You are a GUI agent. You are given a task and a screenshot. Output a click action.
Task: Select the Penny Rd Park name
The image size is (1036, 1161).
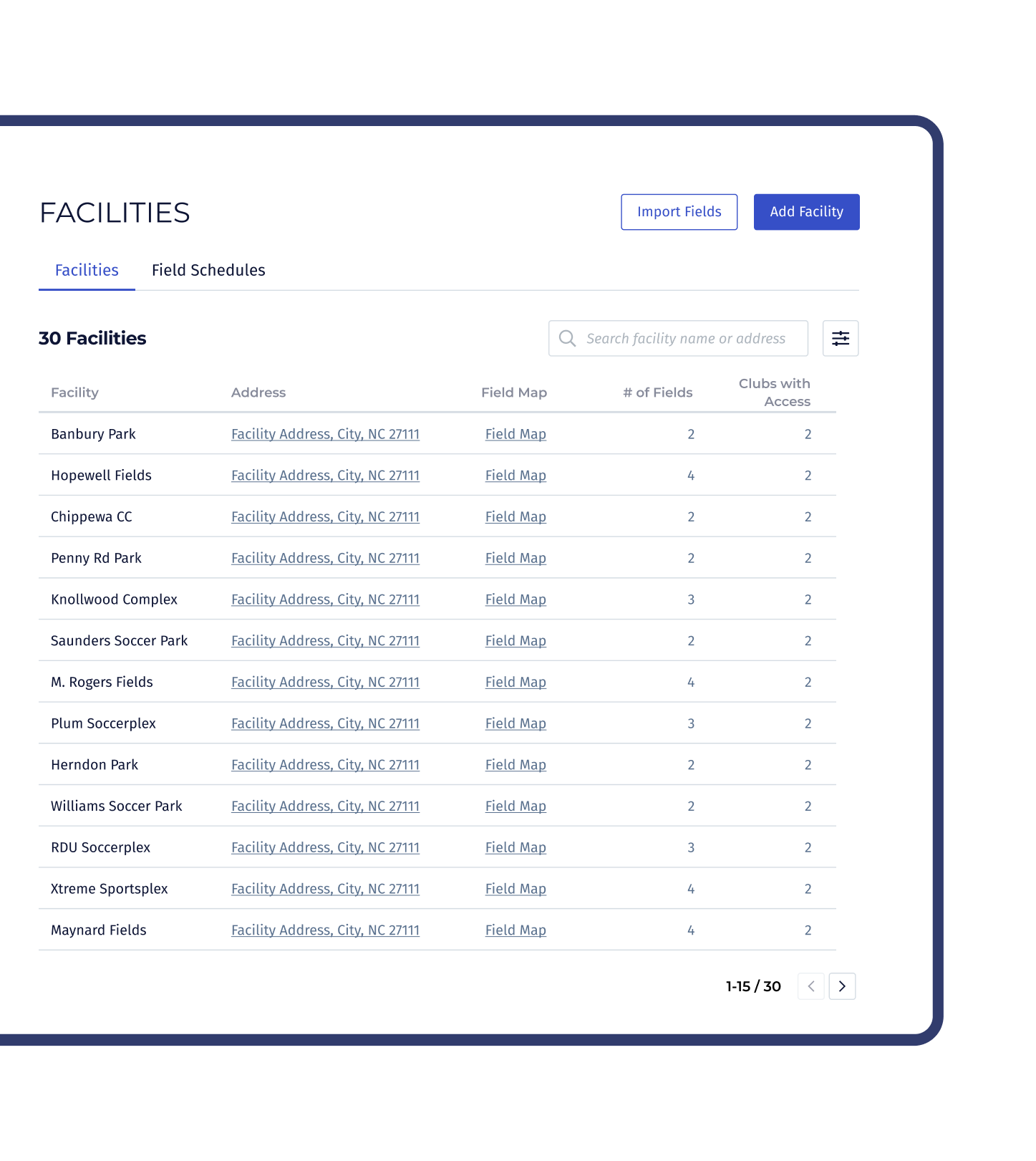(96, 558)
